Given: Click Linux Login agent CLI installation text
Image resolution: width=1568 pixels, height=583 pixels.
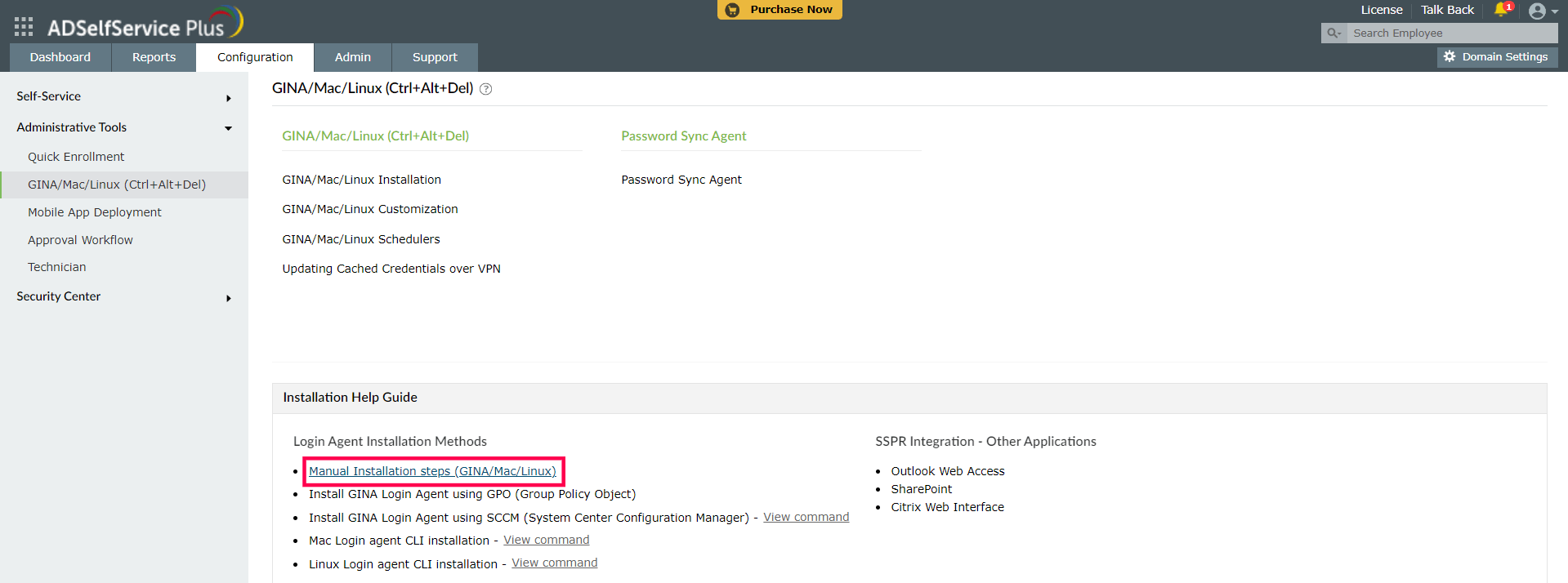Looking at the screenshot, I should click(x=403, y=564).
